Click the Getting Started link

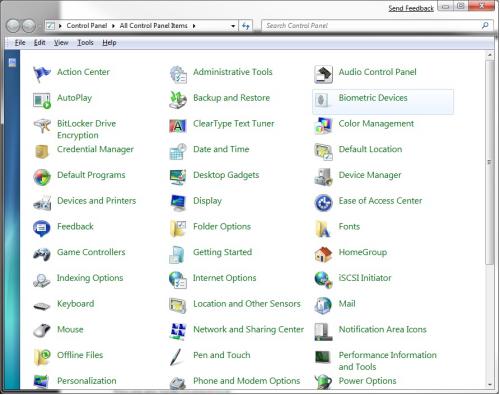(x=223, y=252)
